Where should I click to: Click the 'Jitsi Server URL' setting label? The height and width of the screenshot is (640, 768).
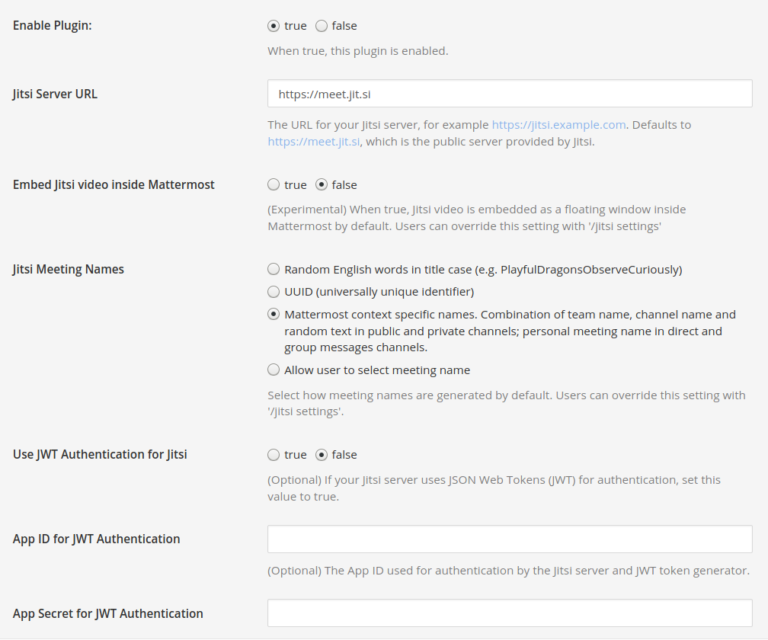pos(55,94)
